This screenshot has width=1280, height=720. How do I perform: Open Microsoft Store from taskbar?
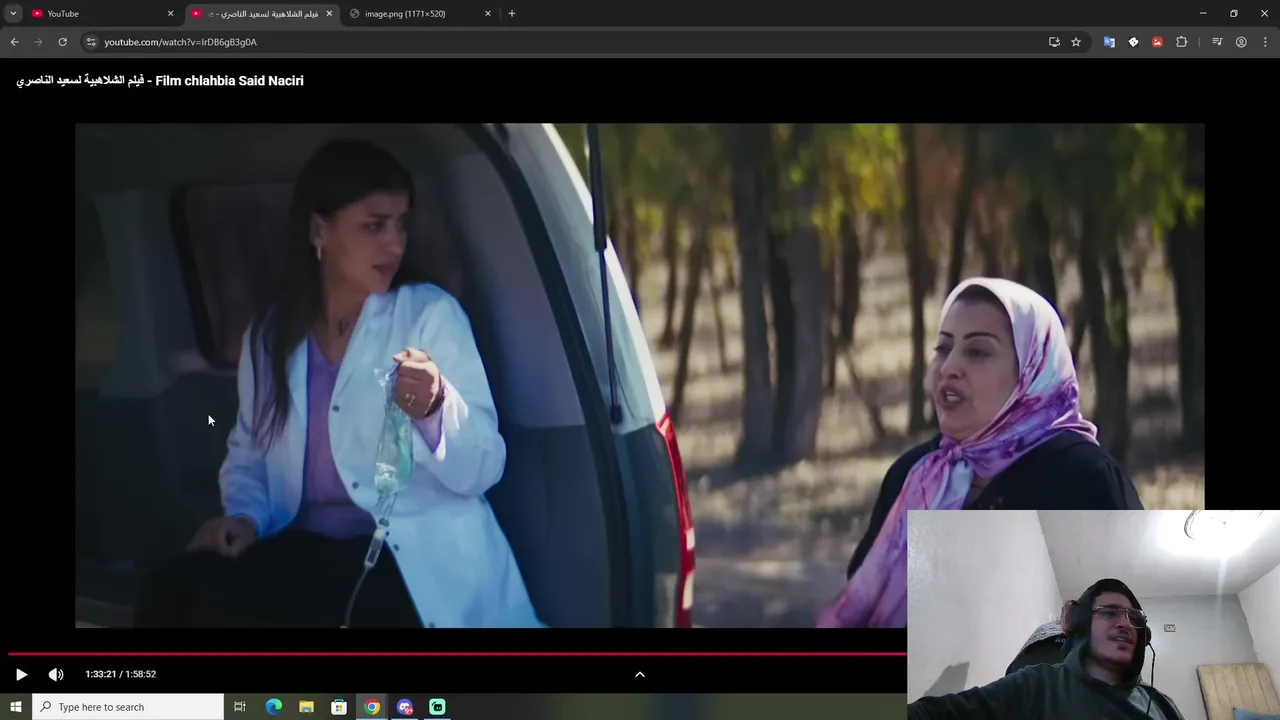[339, 707]
